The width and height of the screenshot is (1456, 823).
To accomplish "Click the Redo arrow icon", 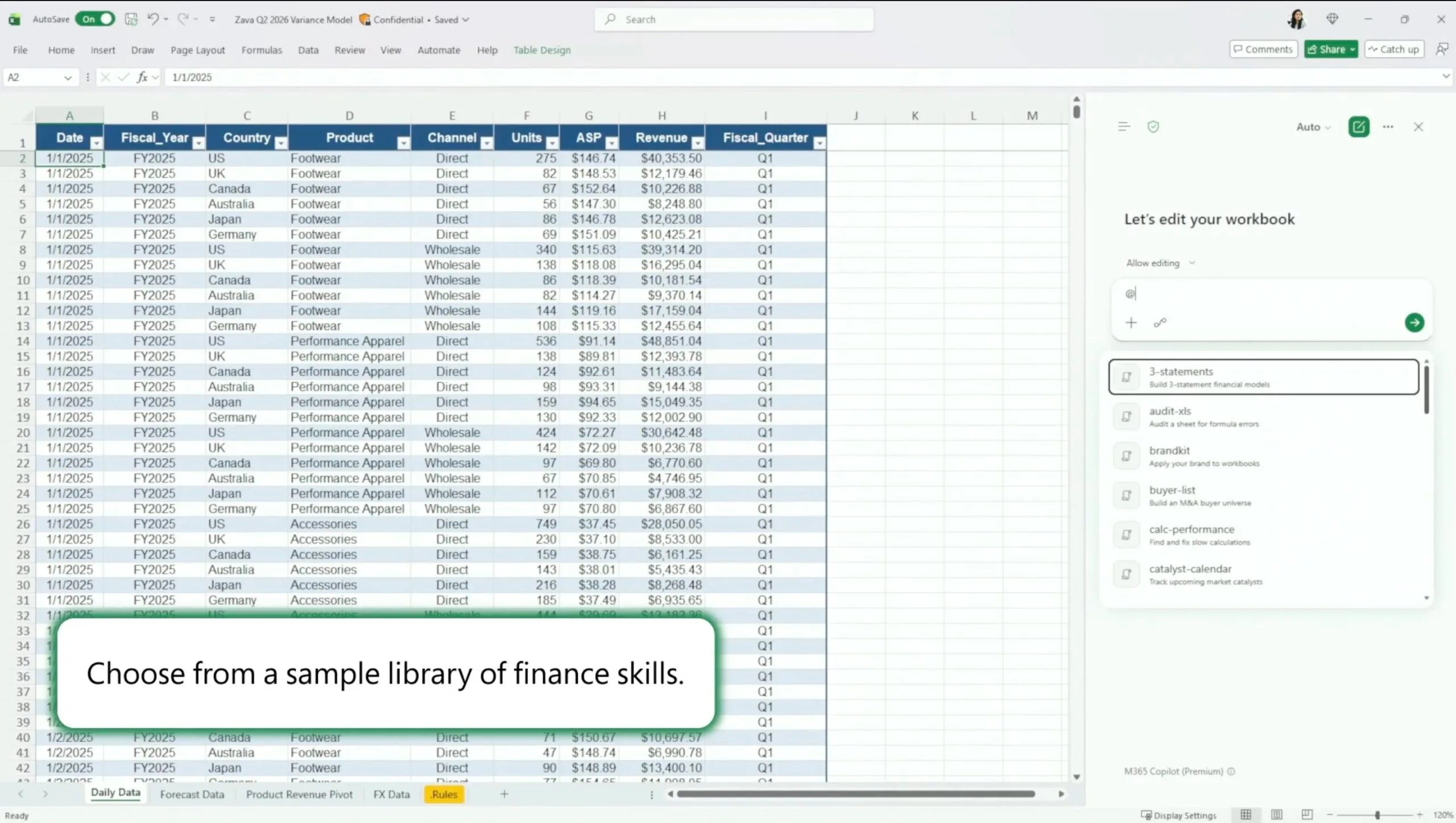I will (x=183, y=19).
